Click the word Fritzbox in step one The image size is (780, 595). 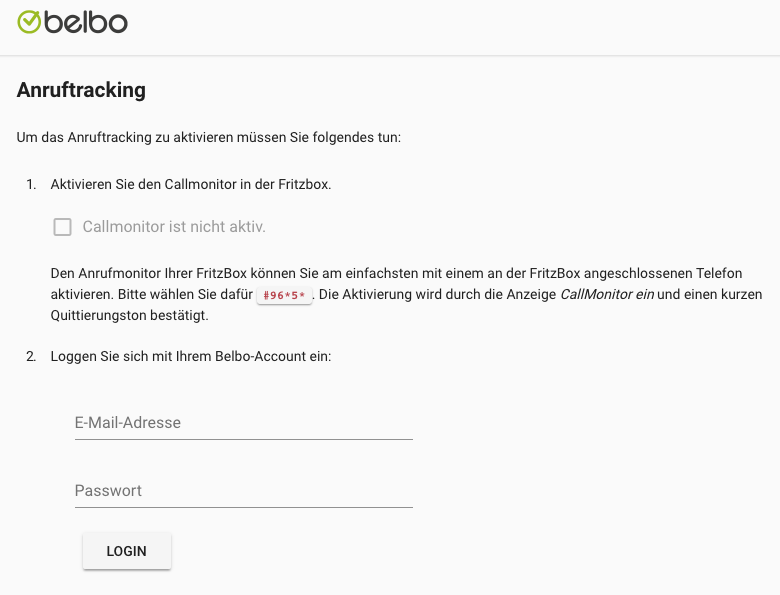click(x=304, y=185)
